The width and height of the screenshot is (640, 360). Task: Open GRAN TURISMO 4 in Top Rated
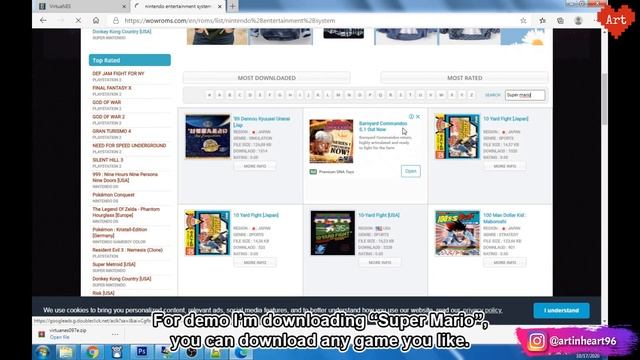112,131
